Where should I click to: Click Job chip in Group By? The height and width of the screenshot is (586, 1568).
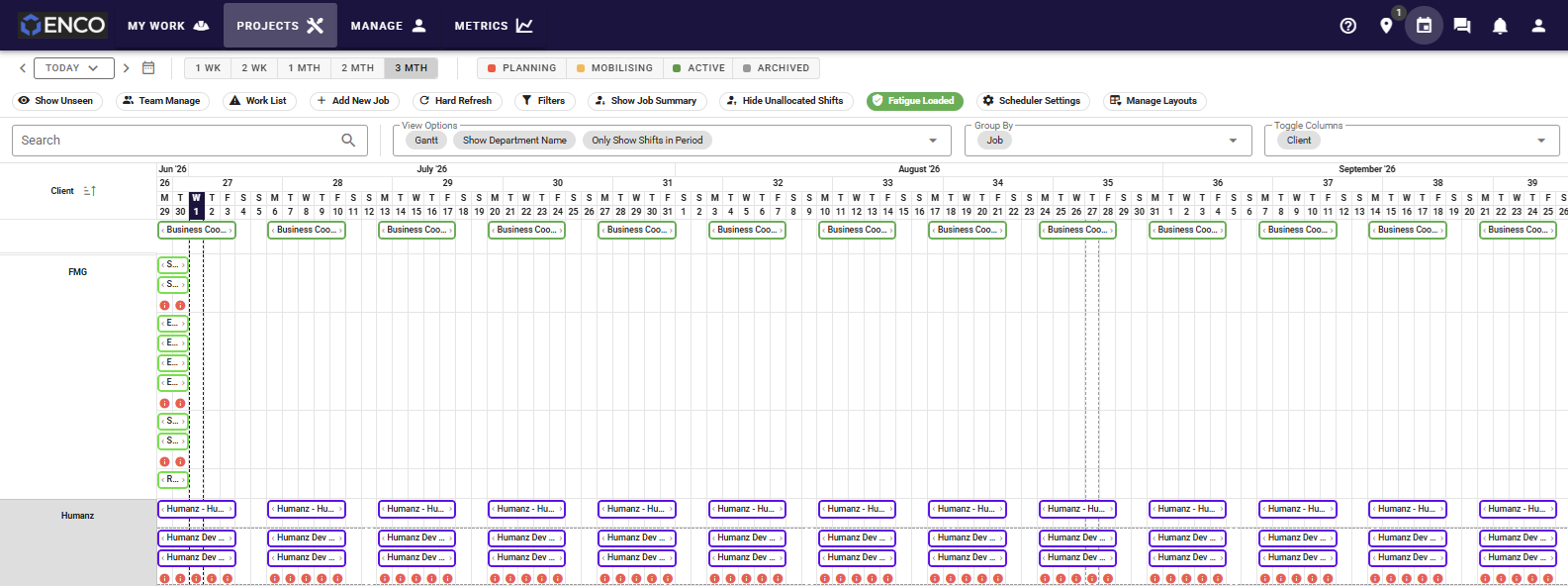coord(994,141)
